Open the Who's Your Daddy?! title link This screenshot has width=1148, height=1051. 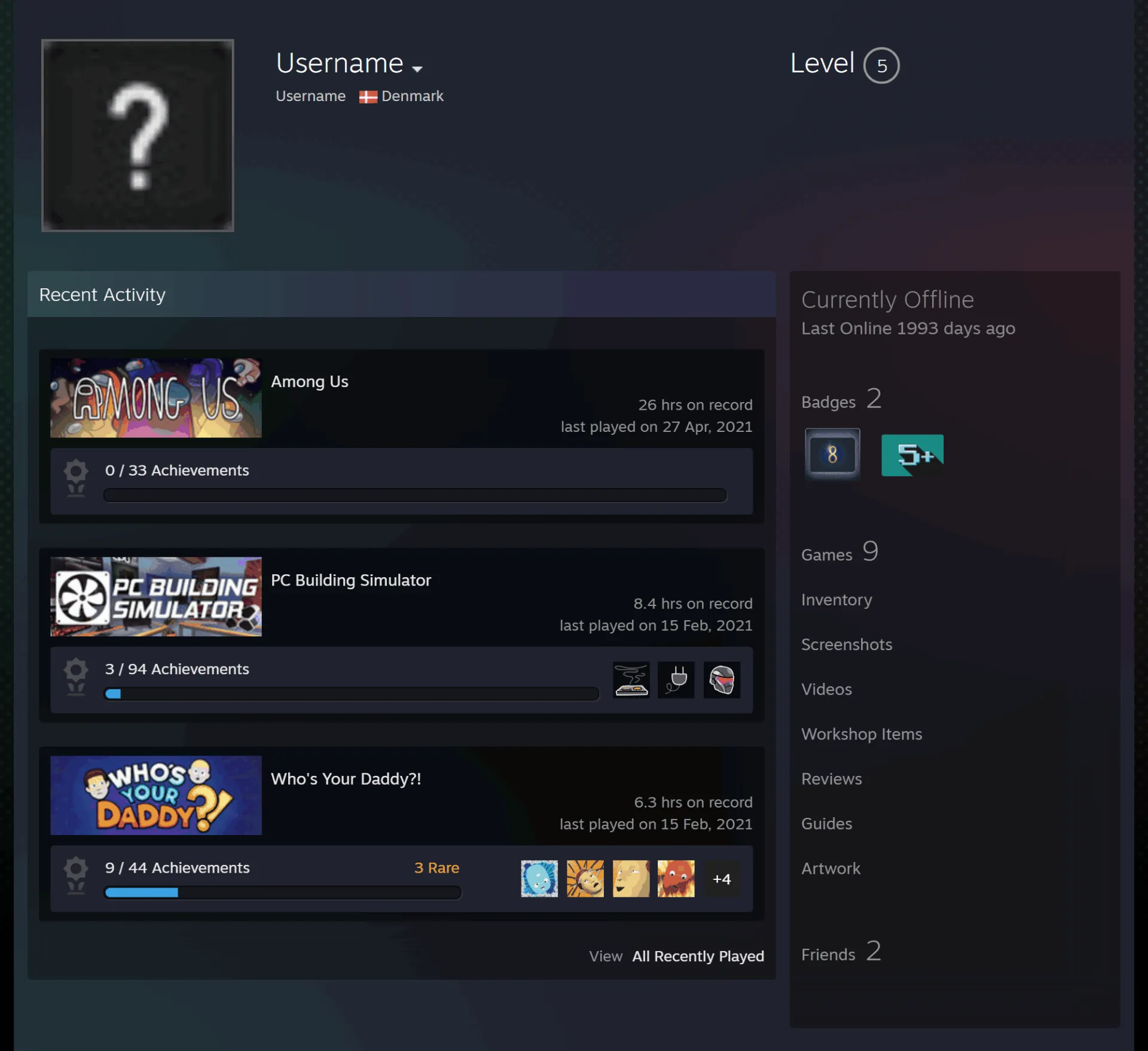tap(346, 779)
